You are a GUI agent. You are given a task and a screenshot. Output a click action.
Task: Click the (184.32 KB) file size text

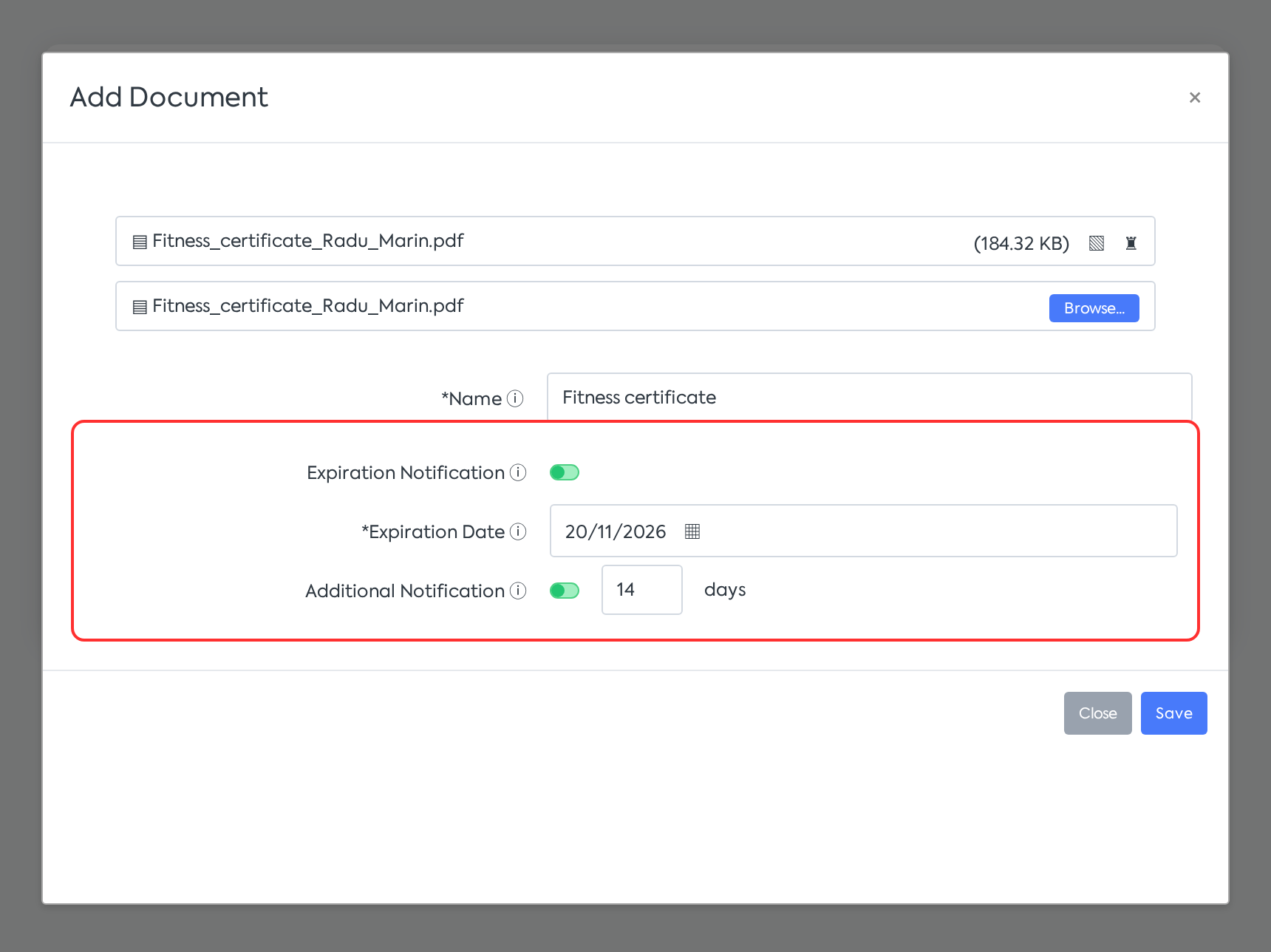coord(1021,243)
